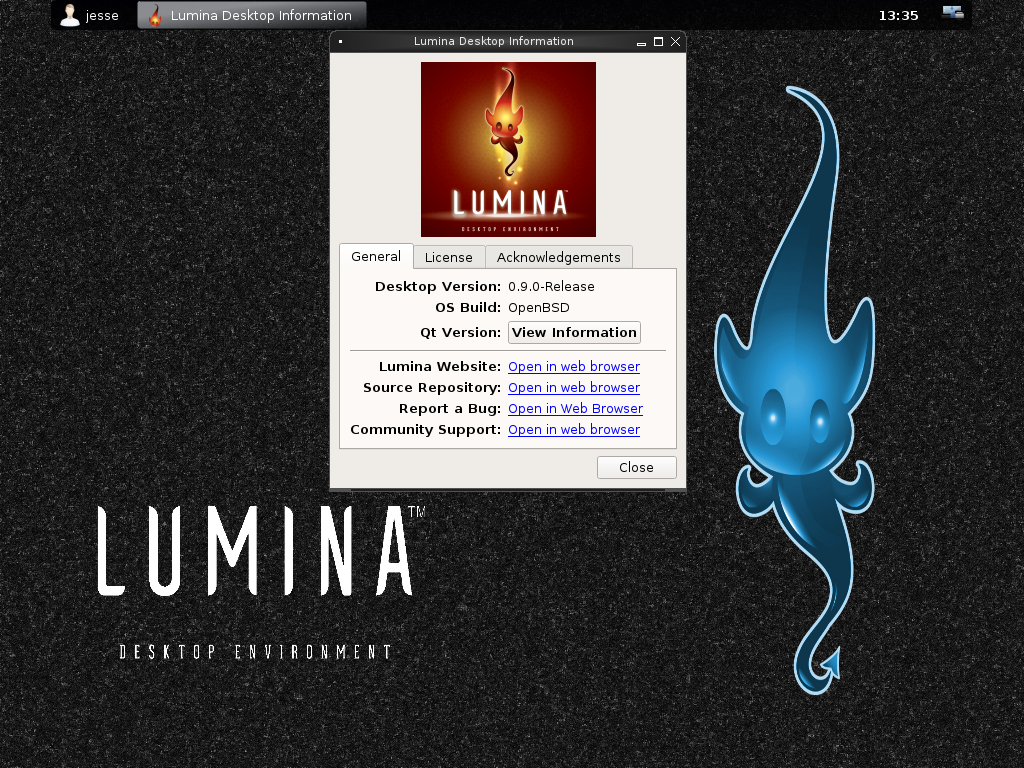1024x768 pixels.
Task: Minimize the Lumina Desktop Information window
Action: click(641, 42)
